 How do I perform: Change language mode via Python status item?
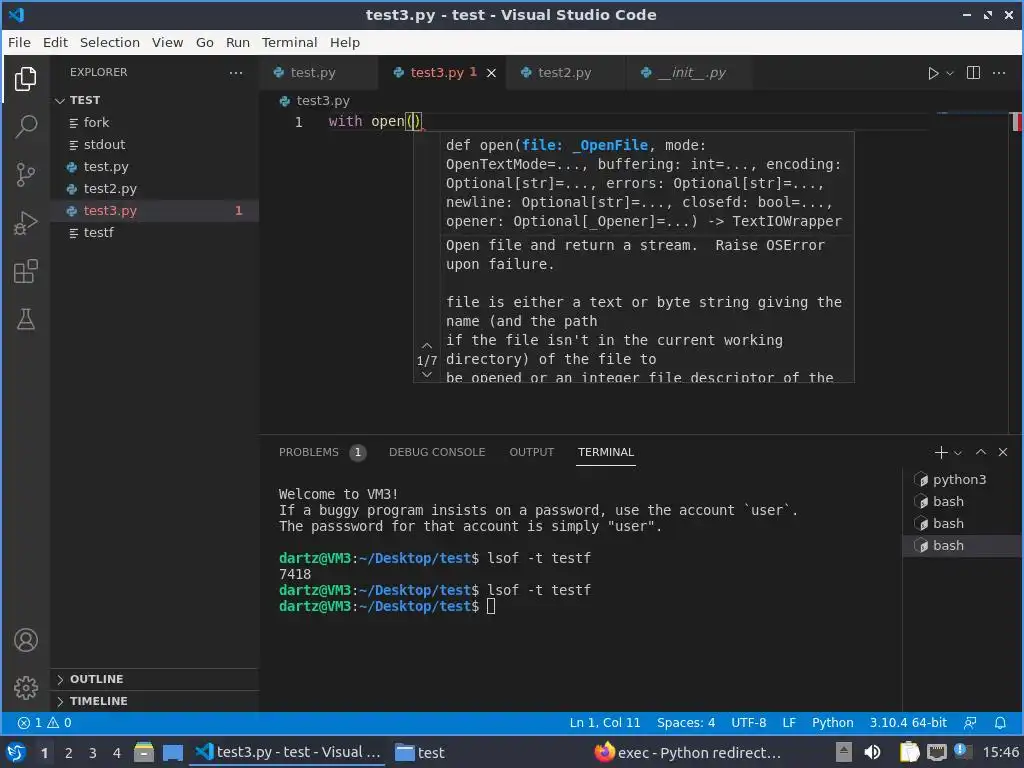pyautogui.click(x=833, y=723)
